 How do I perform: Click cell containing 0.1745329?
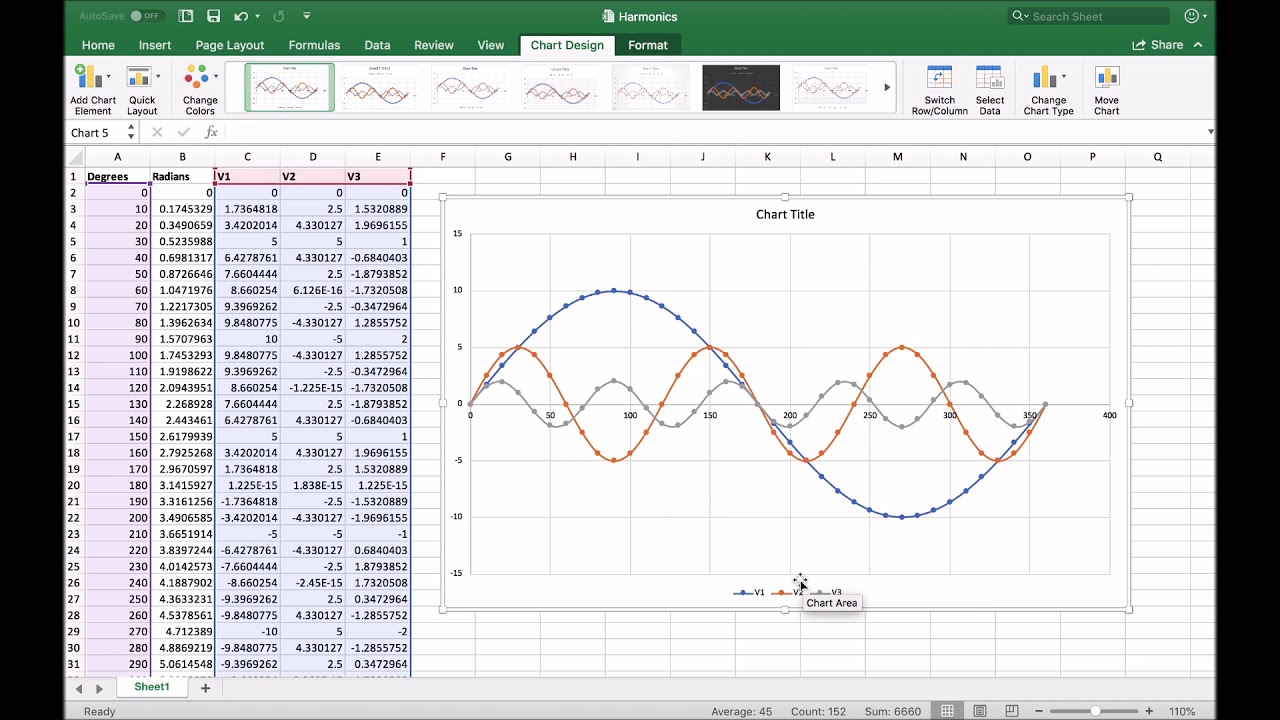[x=182, y=209]
